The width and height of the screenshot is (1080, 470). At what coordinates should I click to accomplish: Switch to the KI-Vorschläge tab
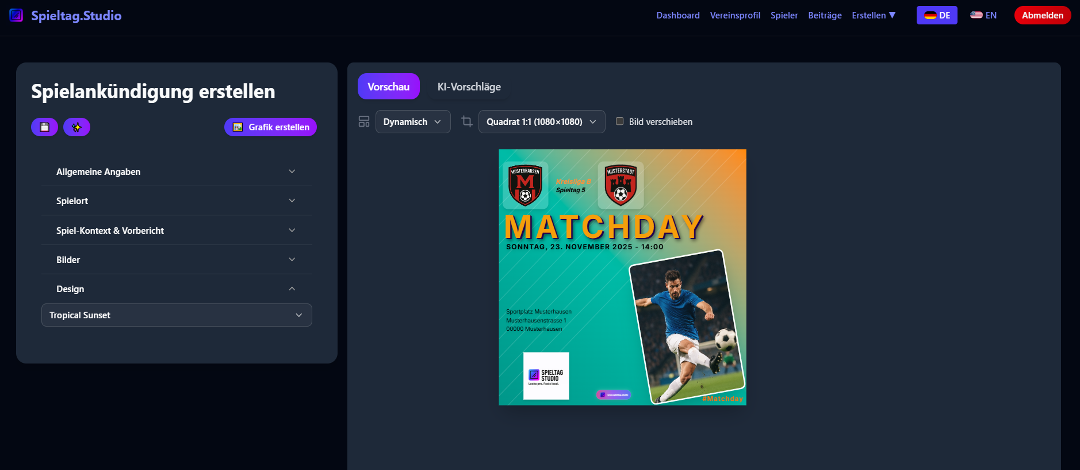(469, 87)
